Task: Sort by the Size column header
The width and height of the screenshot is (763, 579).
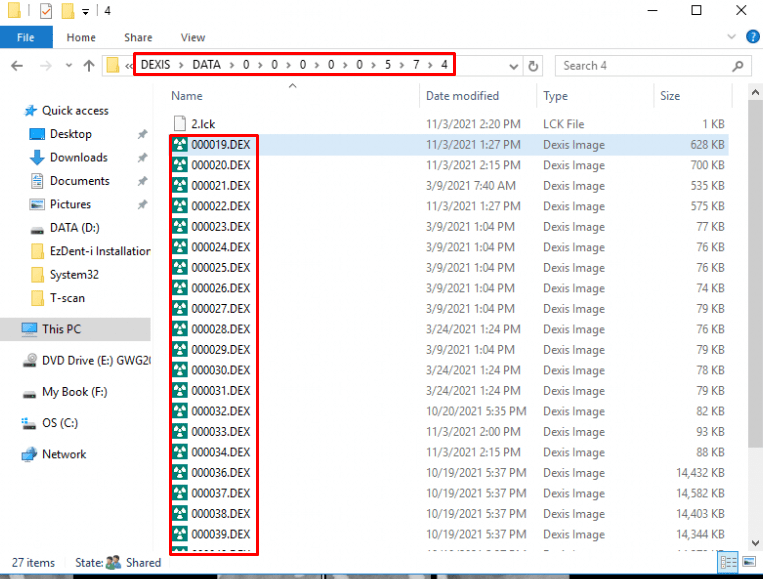Action: (670, 96)
